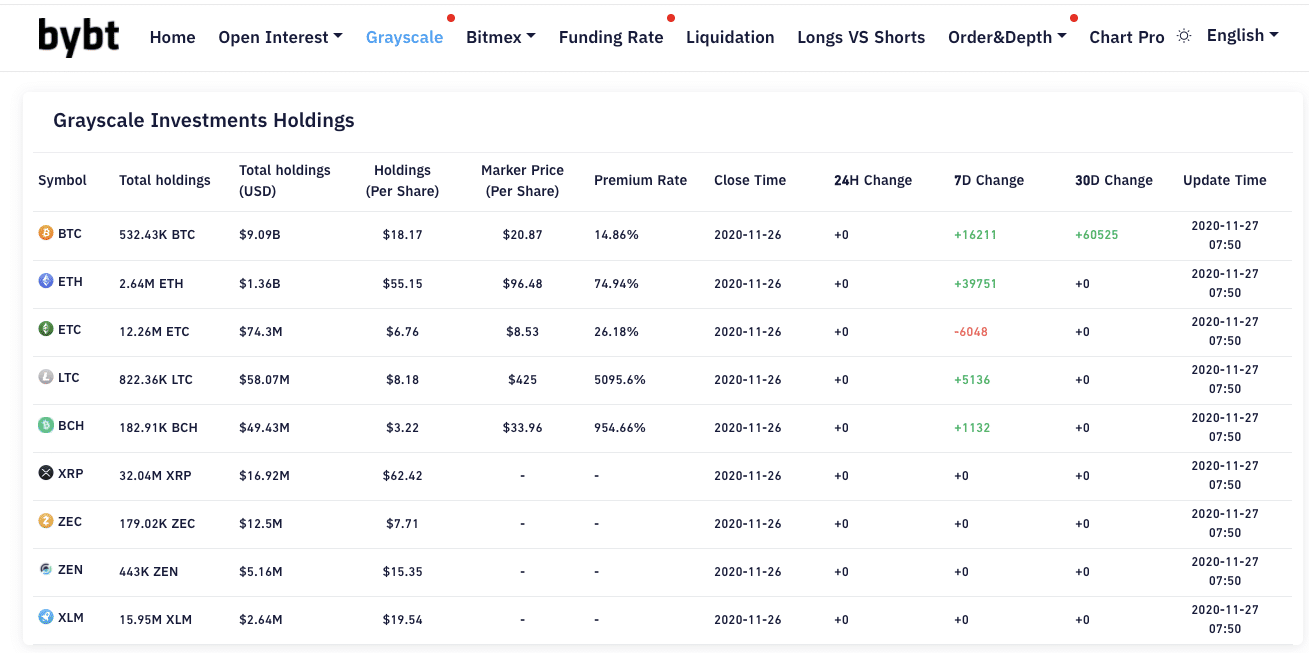Click the '+5136' LTC 7D change
Screen dimensions: 1309x653
coord(972,379)
